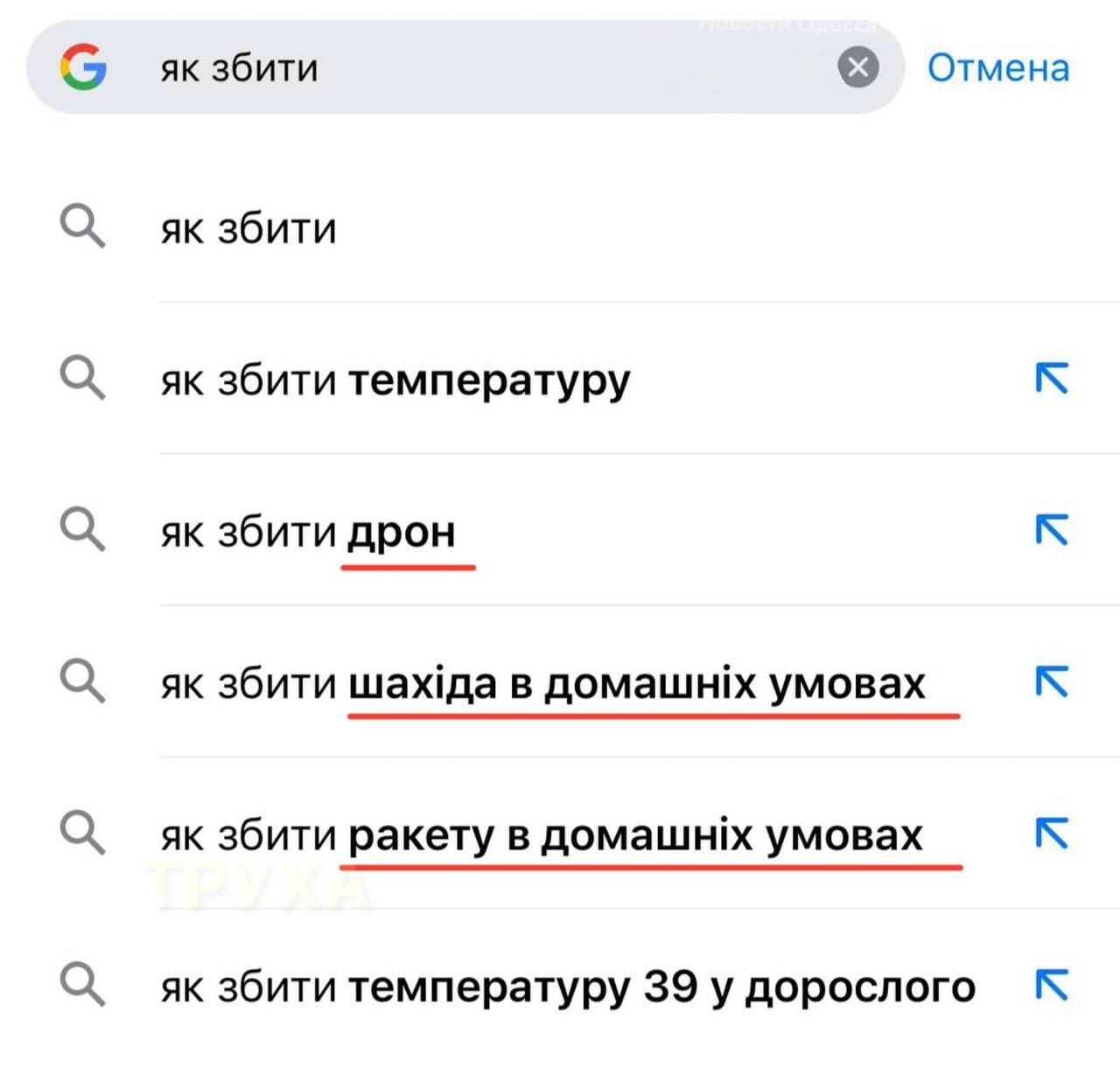Insert температуру 39 suggestion via arrow icon
The image size is (1120, 1089).
click(x=1051, y=985)
